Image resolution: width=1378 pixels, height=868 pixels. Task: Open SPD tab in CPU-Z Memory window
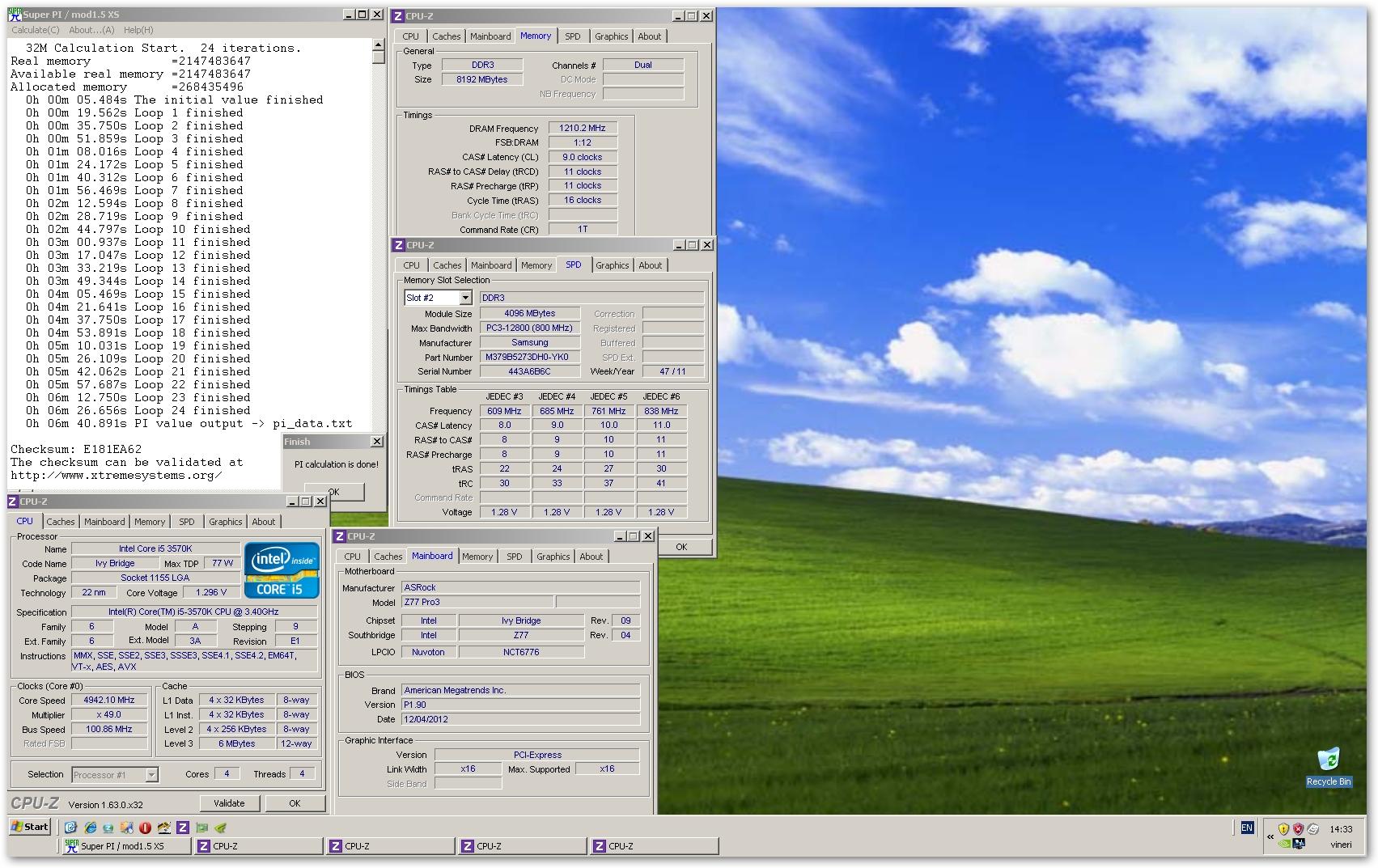pyautogui.click(x=573, y=36)
